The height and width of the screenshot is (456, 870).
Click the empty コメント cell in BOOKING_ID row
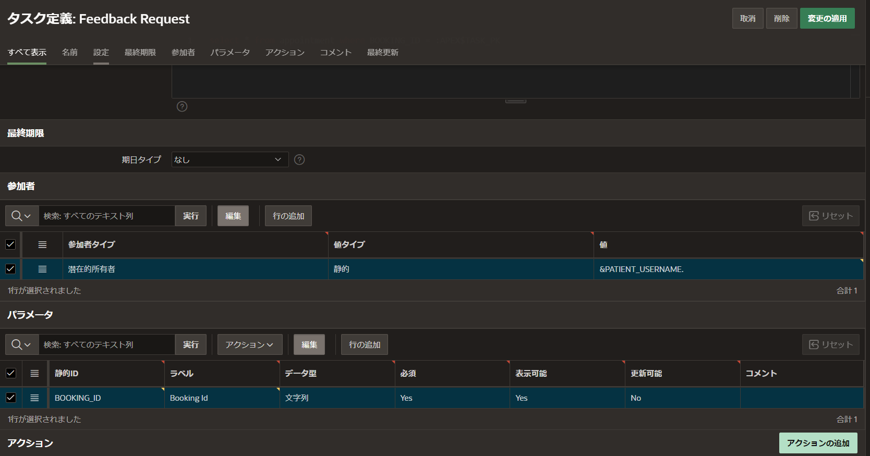(x=802, y=398)
